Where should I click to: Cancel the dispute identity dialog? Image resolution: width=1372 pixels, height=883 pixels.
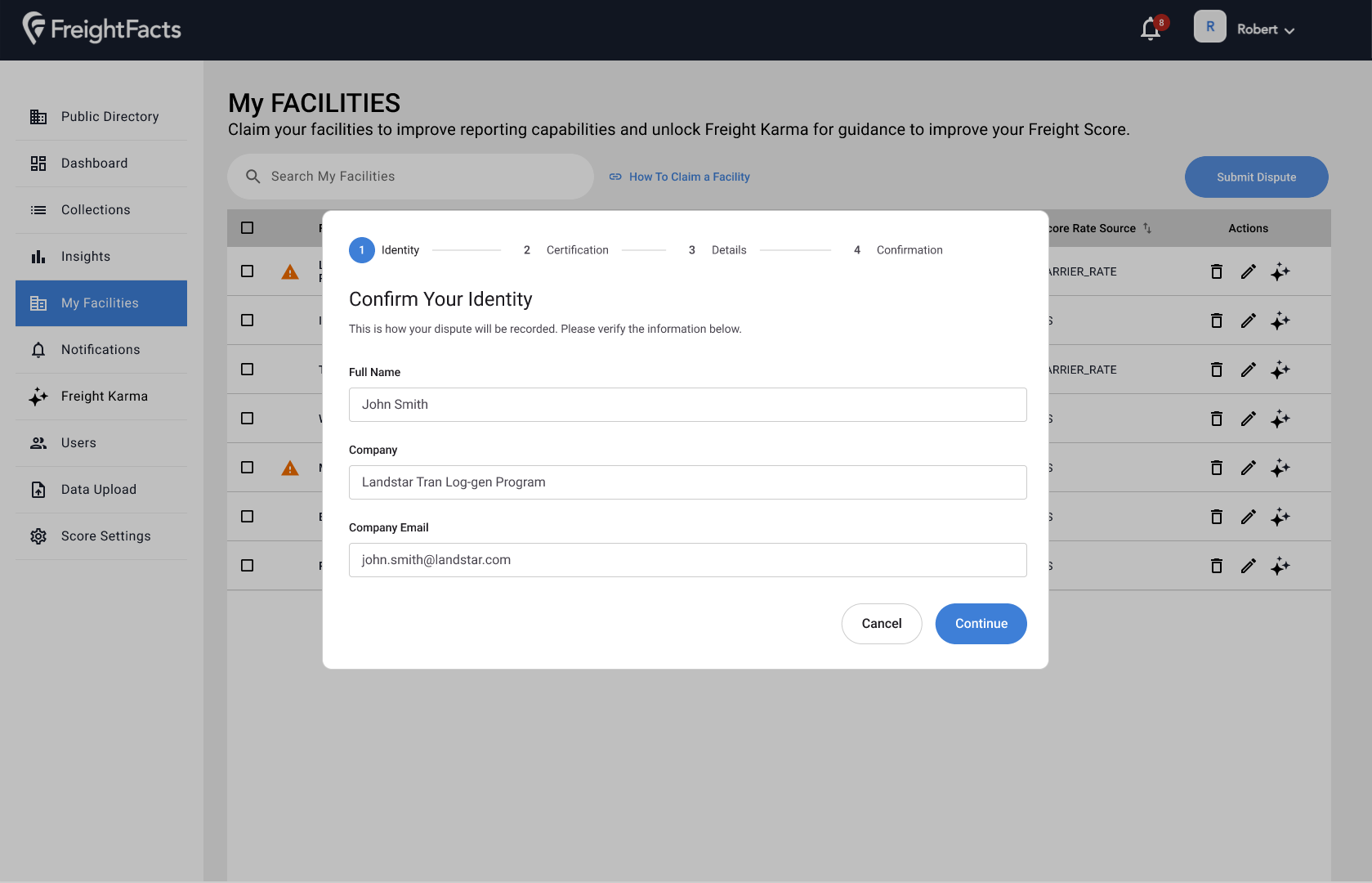[882, 624]
